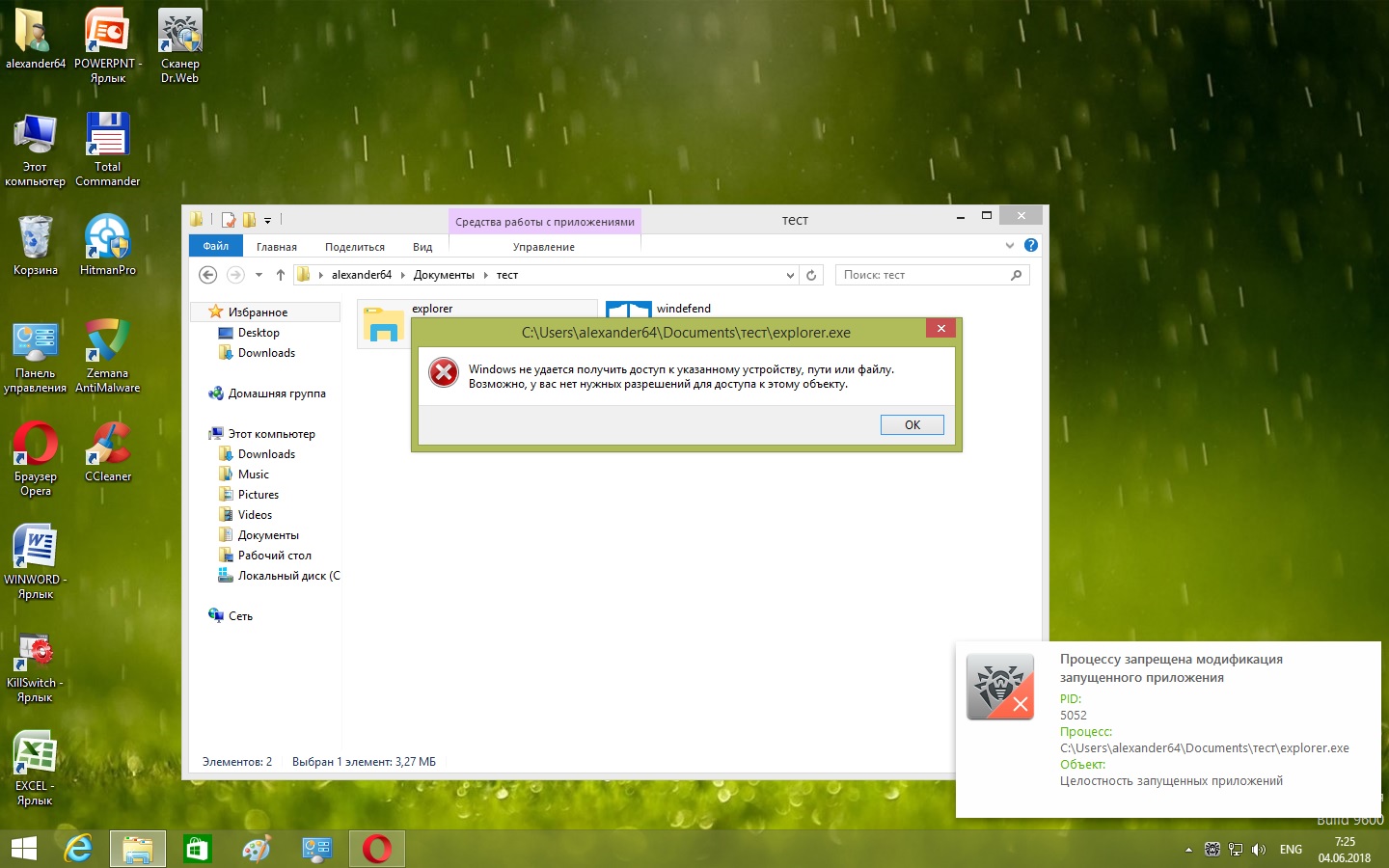
Task: Close the explorer.exe error dialog
Action: [x=940, y=329]
